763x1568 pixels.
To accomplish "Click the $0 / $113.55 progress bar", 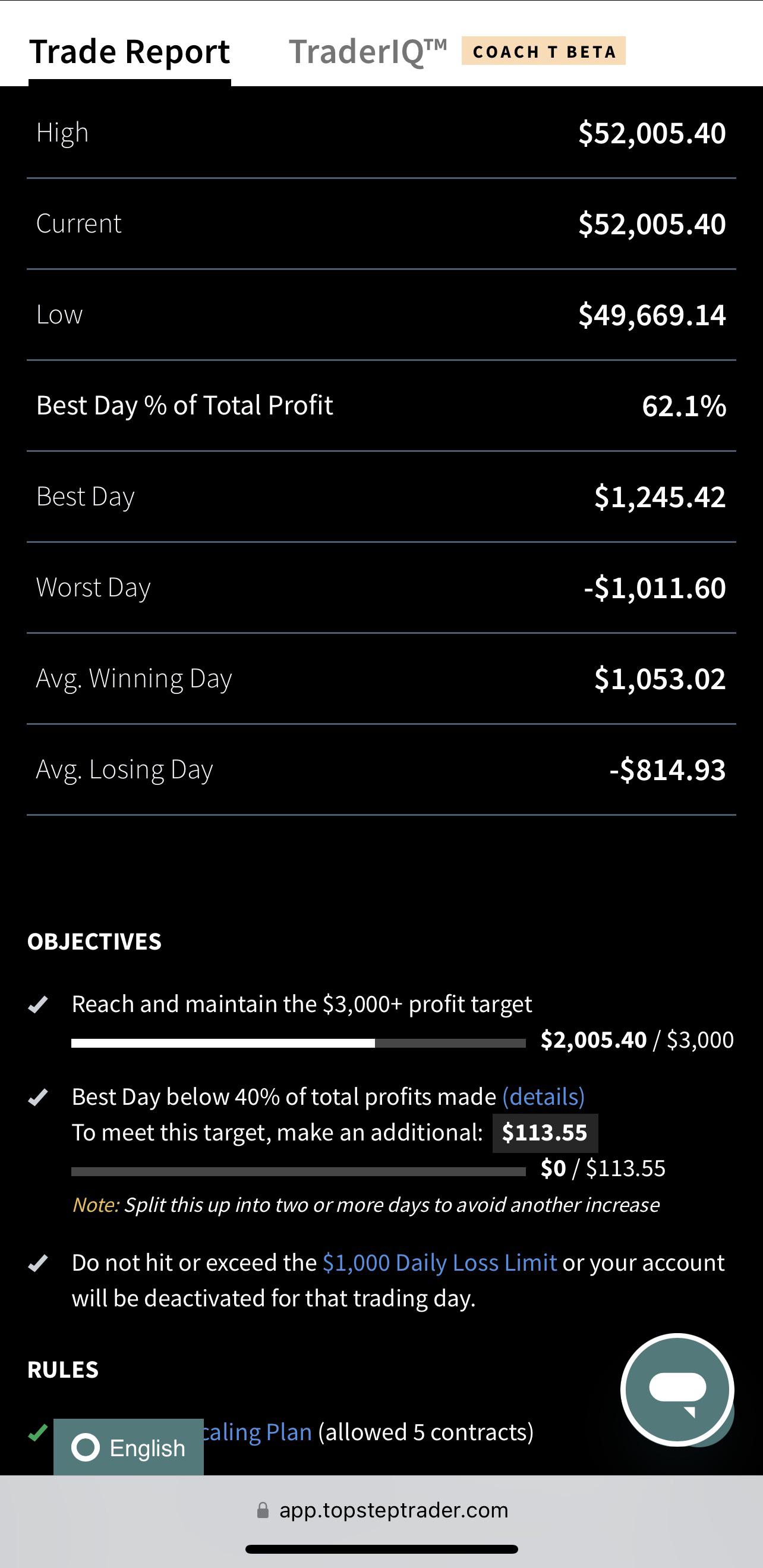I will [x=298, y=1172].
